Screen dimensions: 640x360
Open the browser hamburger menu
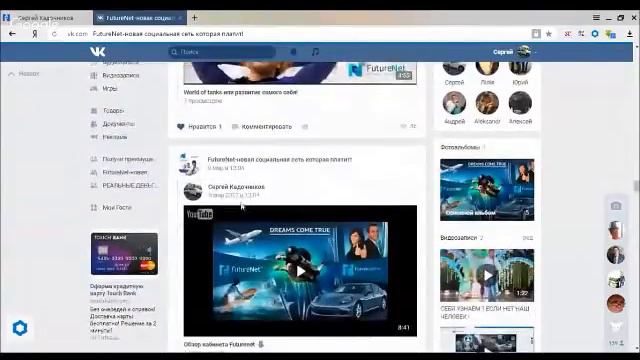tap(596, 18)
